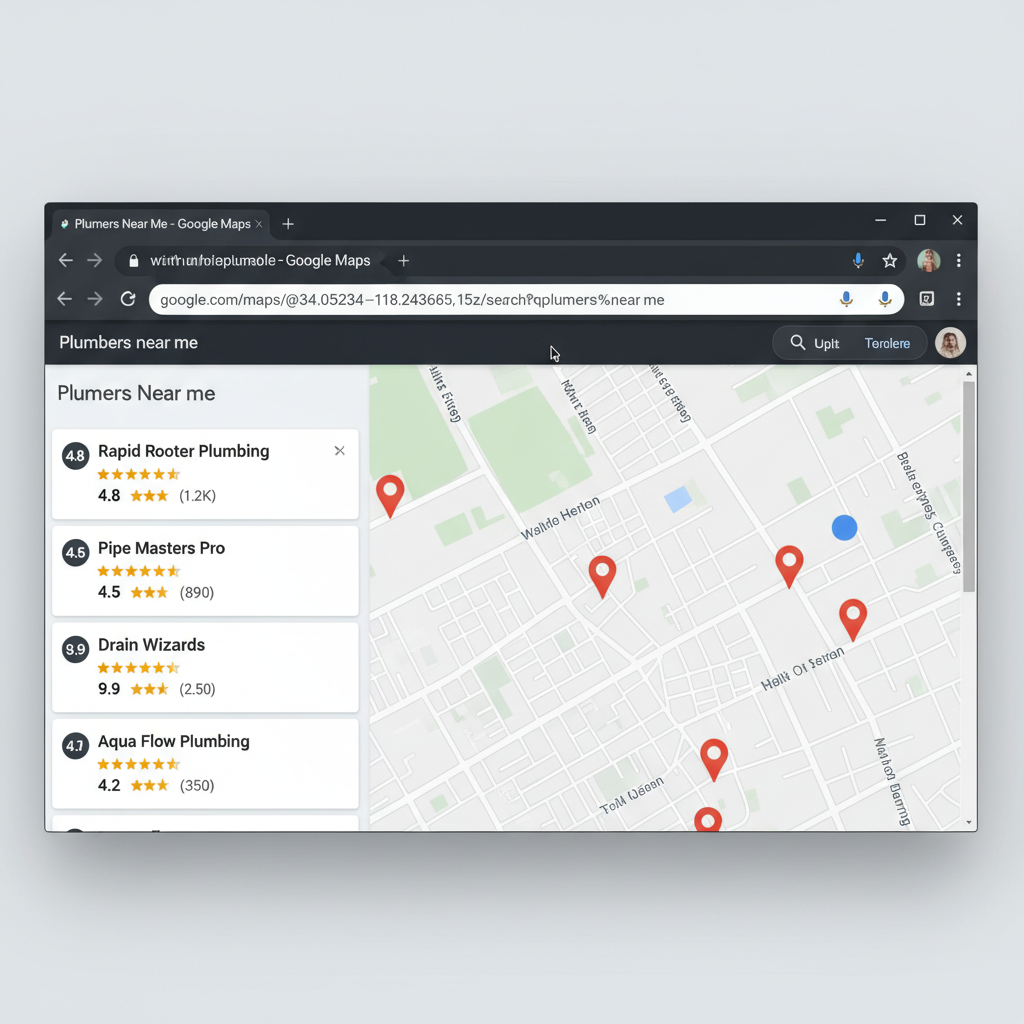The height and width of the screenshot is (1024, 1024).
Task: Click the (890) review count
Action: [x=197, y=592]
